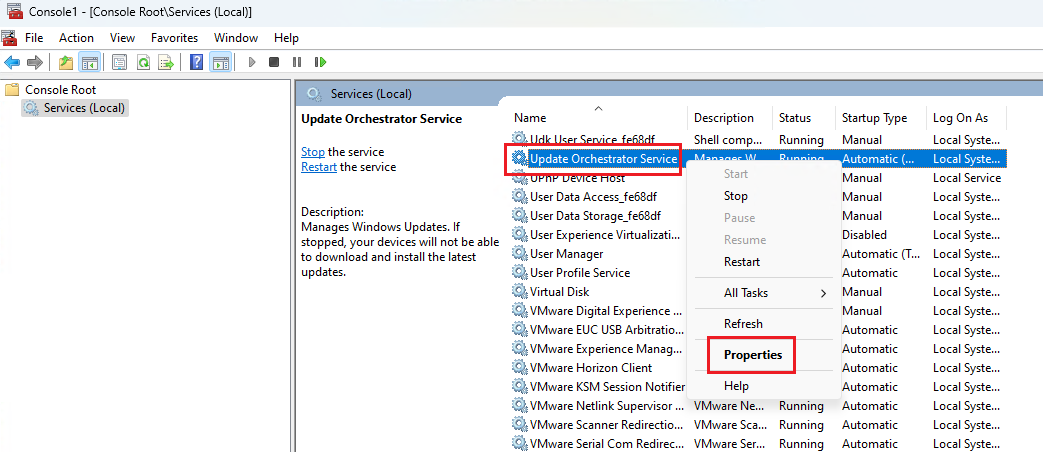This screenshot has height=452, width=1043.
Task: Click the Restart Service toolbar icon
Action: click(321, 62)
